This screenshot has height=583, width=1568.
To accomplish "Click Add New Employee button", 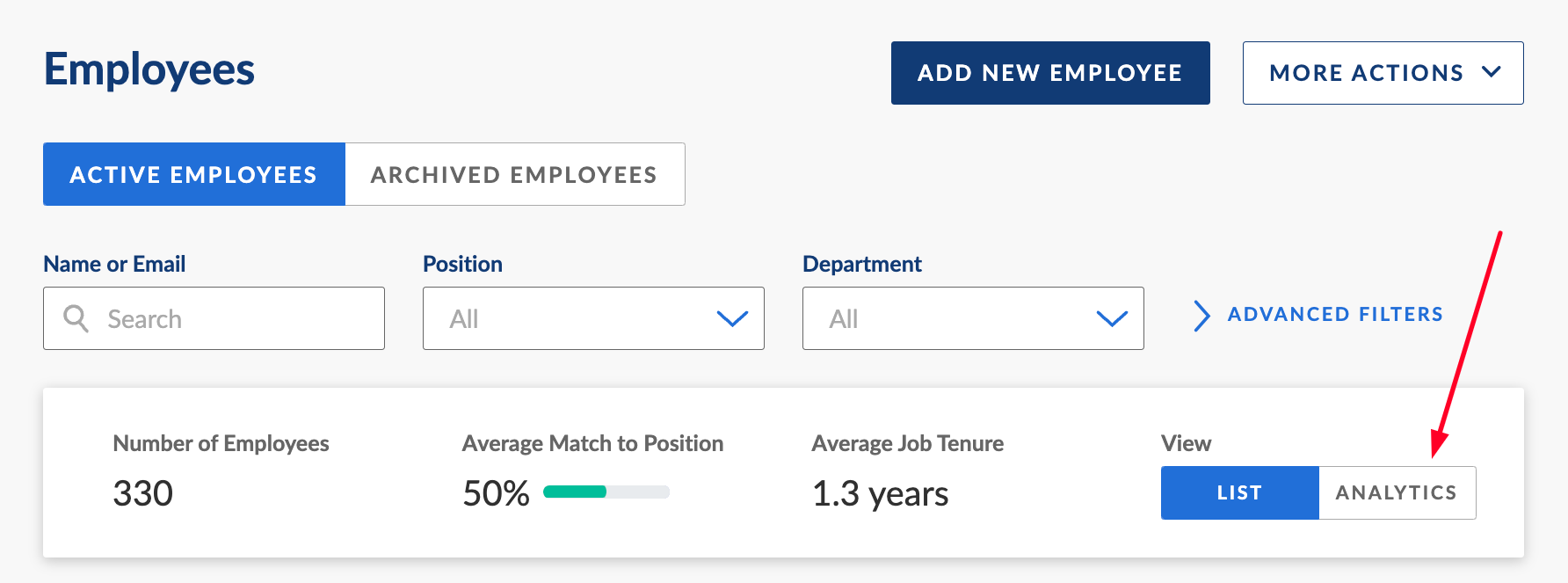I will click(1050, 73).
